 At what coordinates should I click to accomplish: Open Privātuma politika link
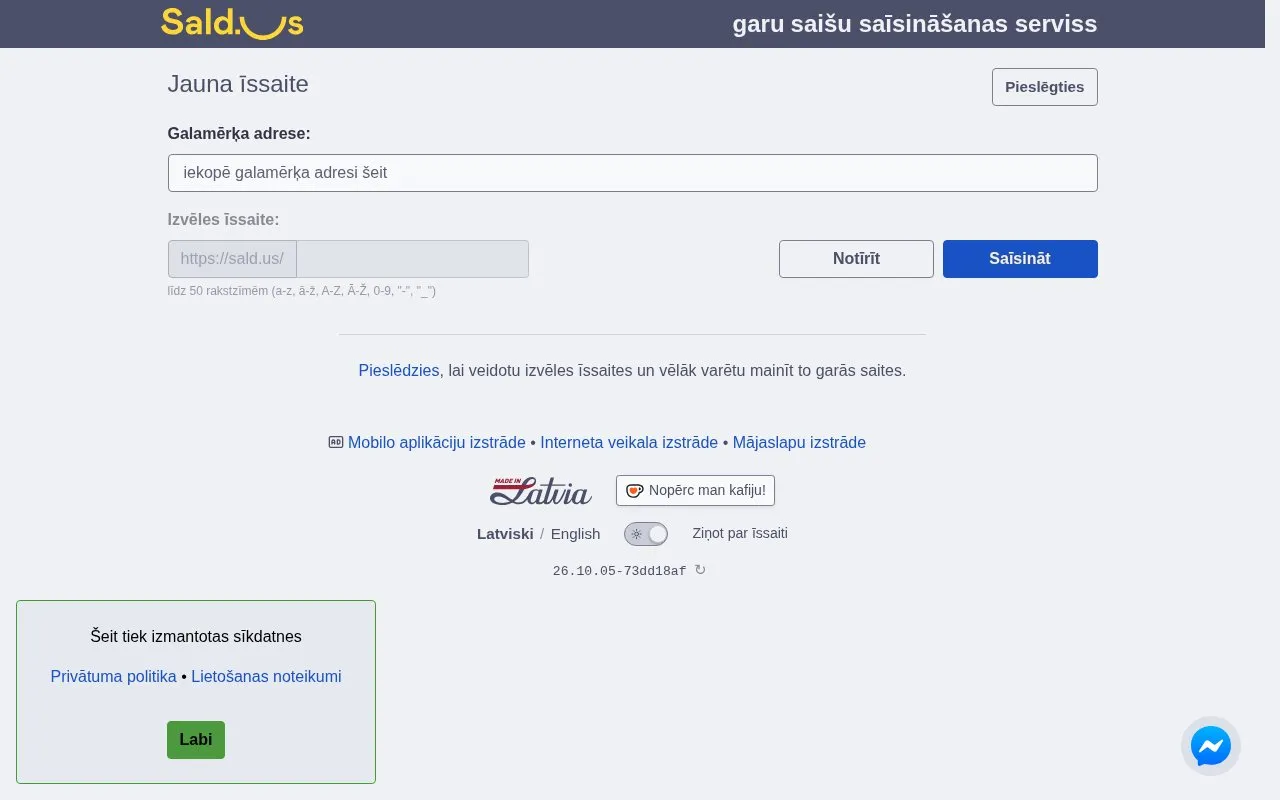pyautogui.click(x=113, y=676)
